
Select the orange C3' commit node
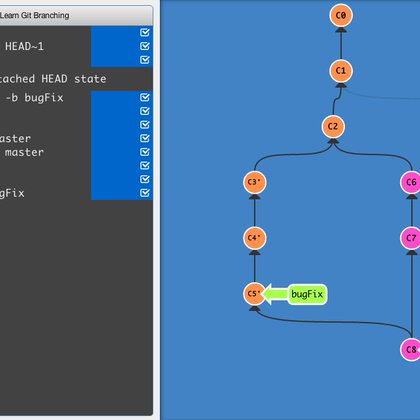(255, 182)
